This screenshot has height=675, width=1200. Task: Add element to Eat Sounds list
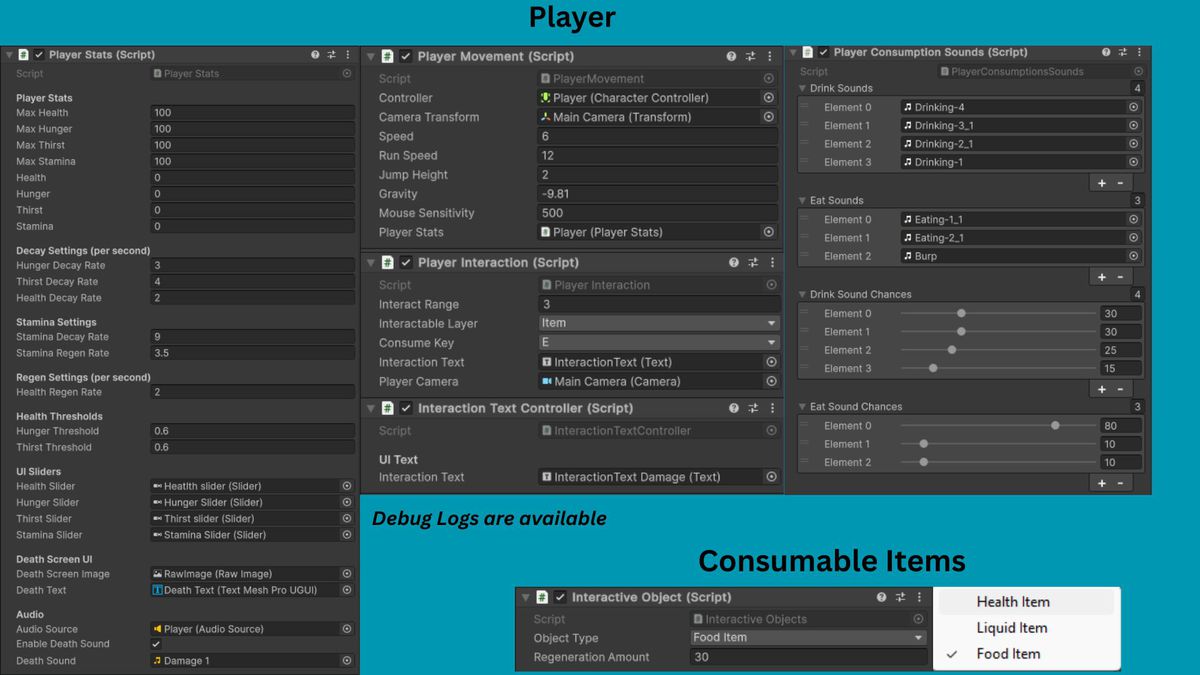tap(1102, 277)
